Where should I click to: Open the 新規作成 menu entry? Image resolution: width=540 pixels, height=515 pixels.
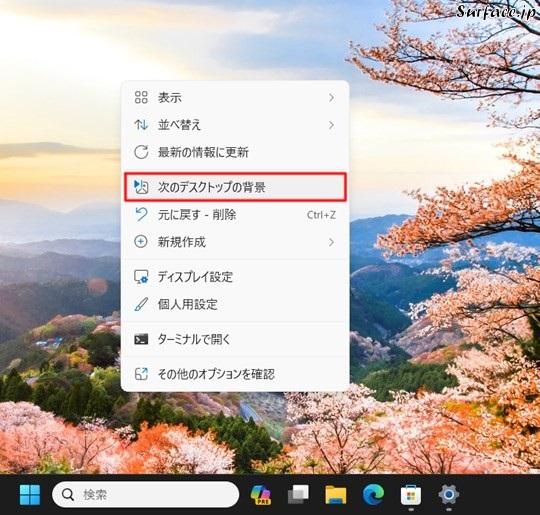tap(235, 242)
